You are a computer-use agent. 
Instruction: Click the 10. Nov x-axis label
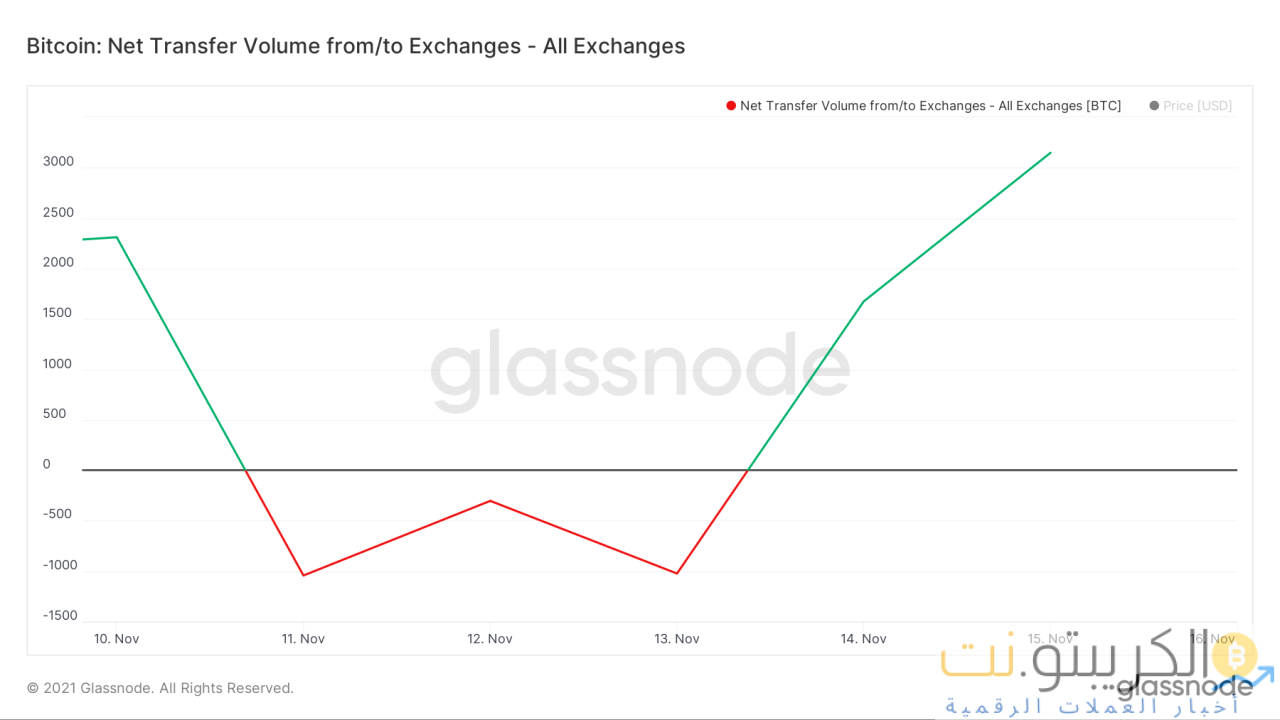pos(116,639)
